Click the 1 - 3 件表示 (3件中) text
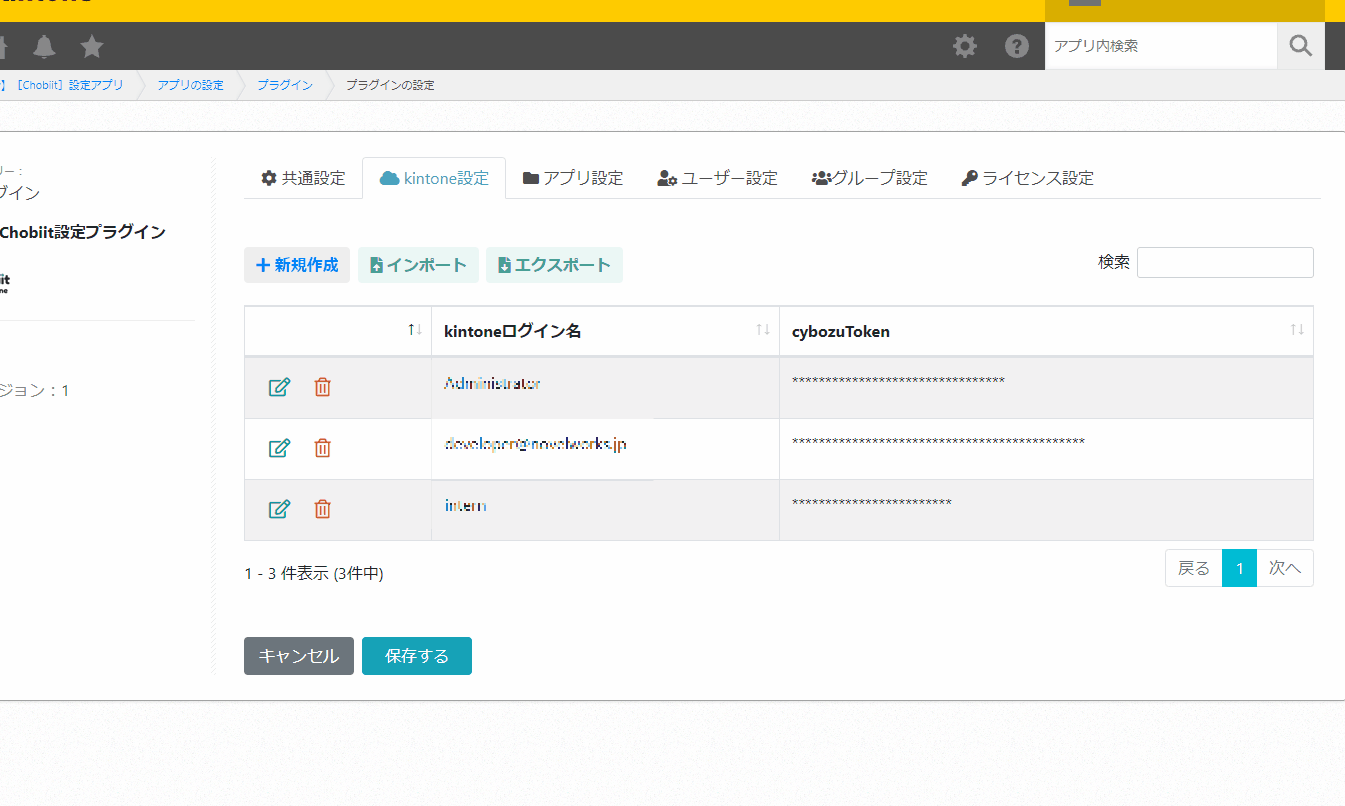The width and height of the screenshot is (1345, 806). pyautogui.click(x=314, y=573)
